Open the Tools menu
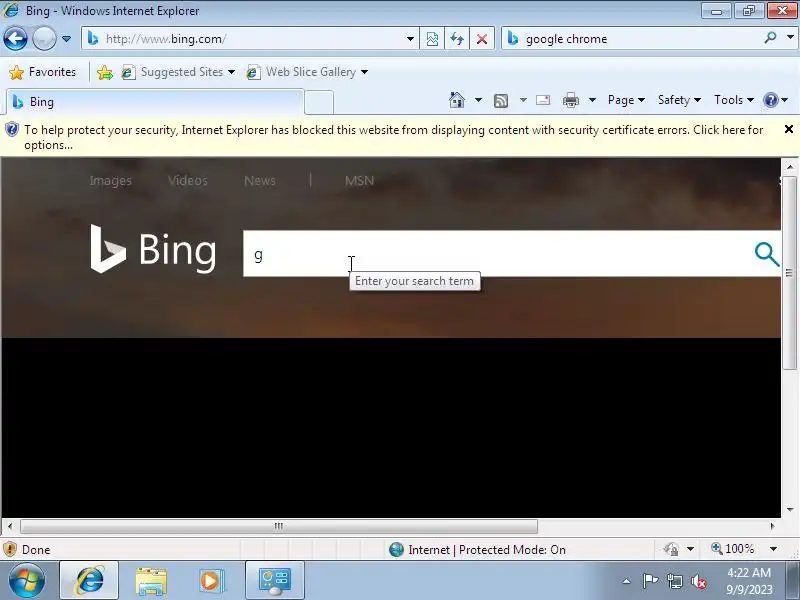Image resolution: width=800 pixels, height=600 pixels. pos(734,100)
